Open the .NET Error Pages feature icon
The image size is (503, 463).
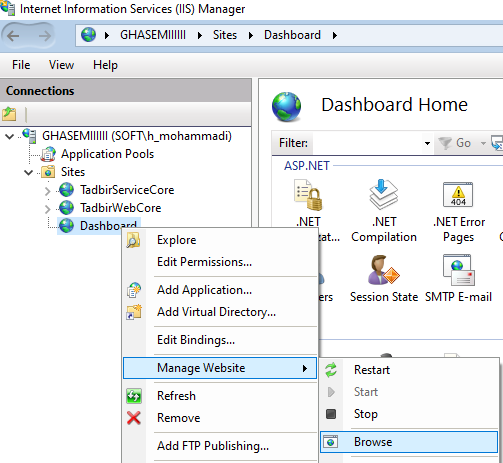pyautogui.click(x=458, y=195)
